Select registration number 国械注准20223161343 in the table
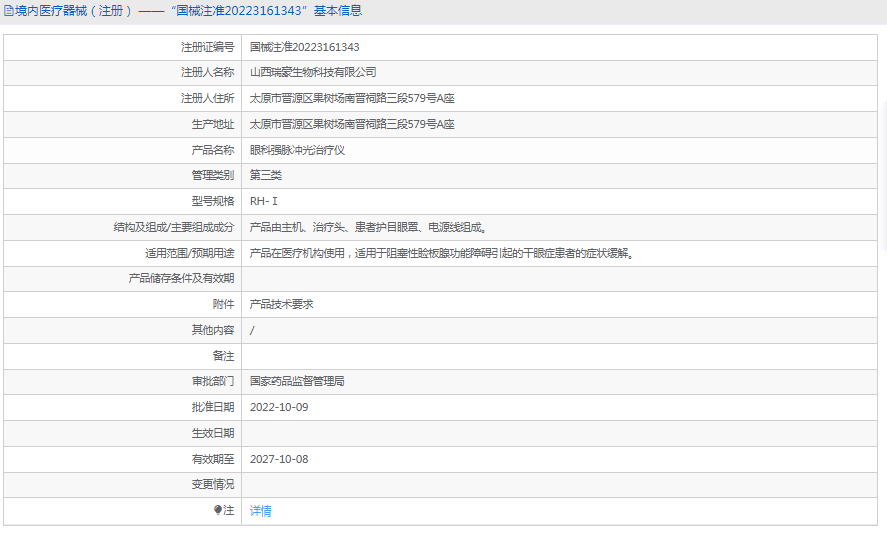This screenshot has height=535, width=887. (304, 47)
